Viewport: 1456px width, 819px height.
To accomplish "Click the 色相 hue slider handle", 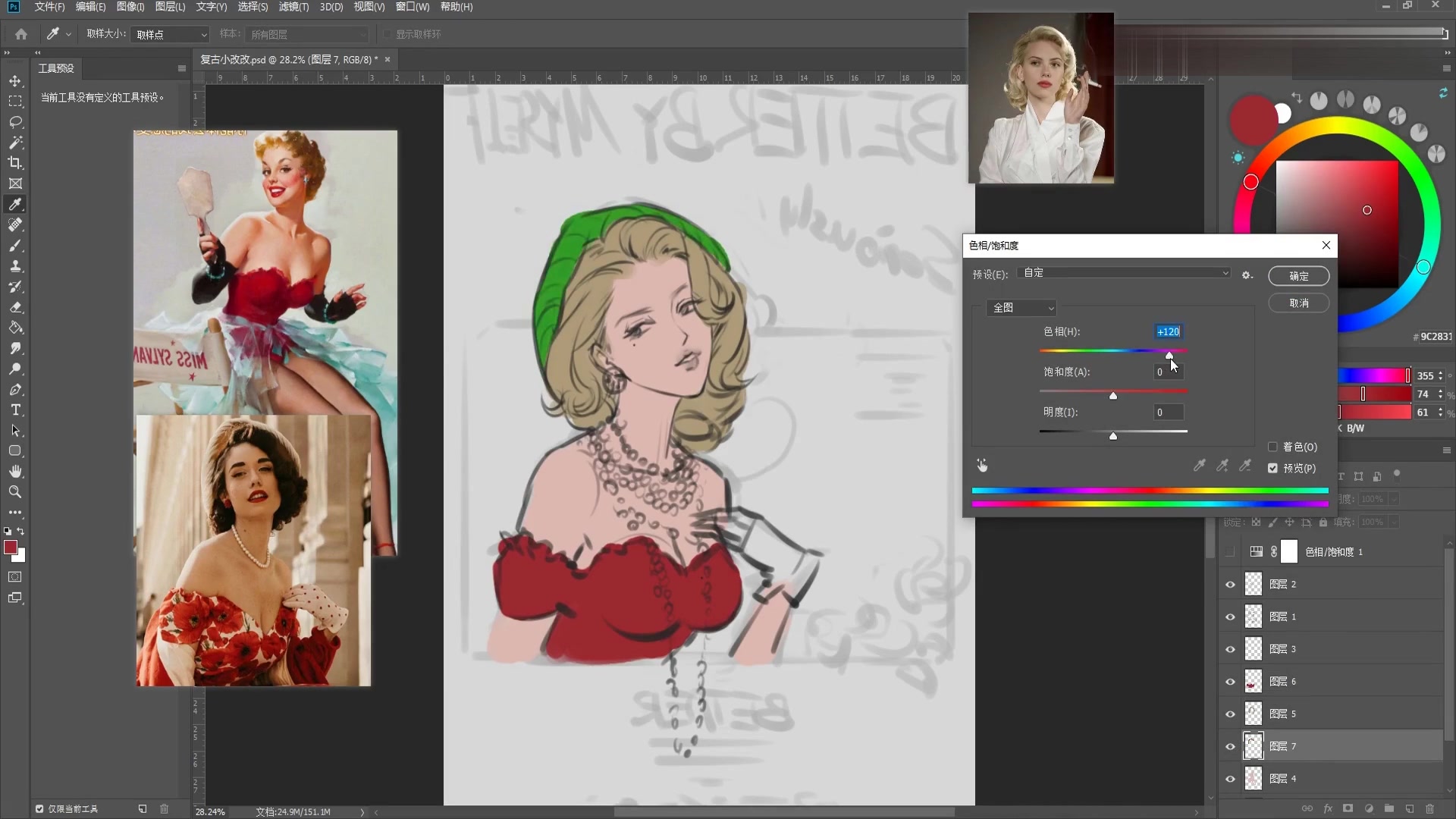I will (x=1169, y=356).
